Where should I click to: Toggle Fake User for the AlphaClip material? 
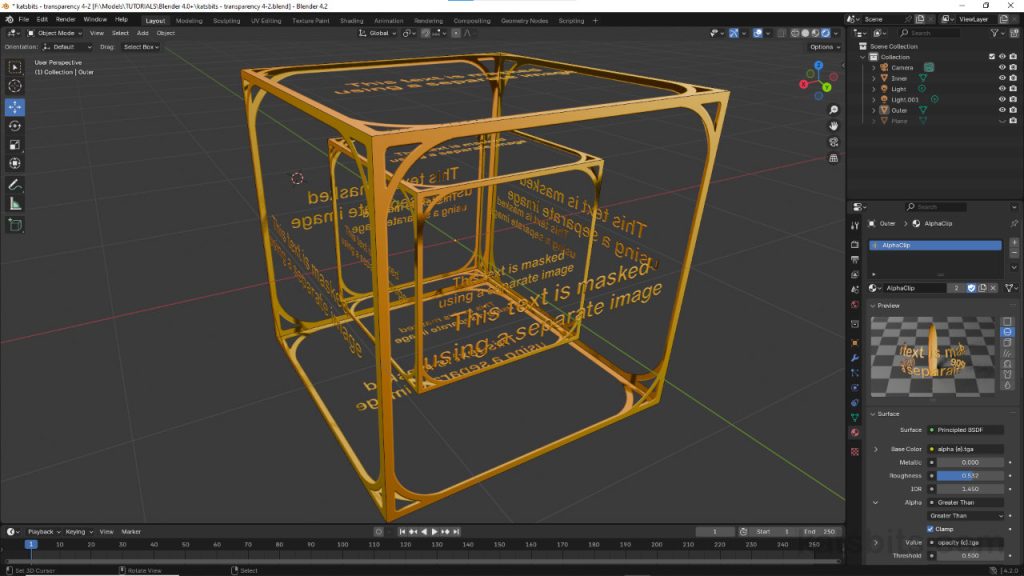(x=971, y=288)
